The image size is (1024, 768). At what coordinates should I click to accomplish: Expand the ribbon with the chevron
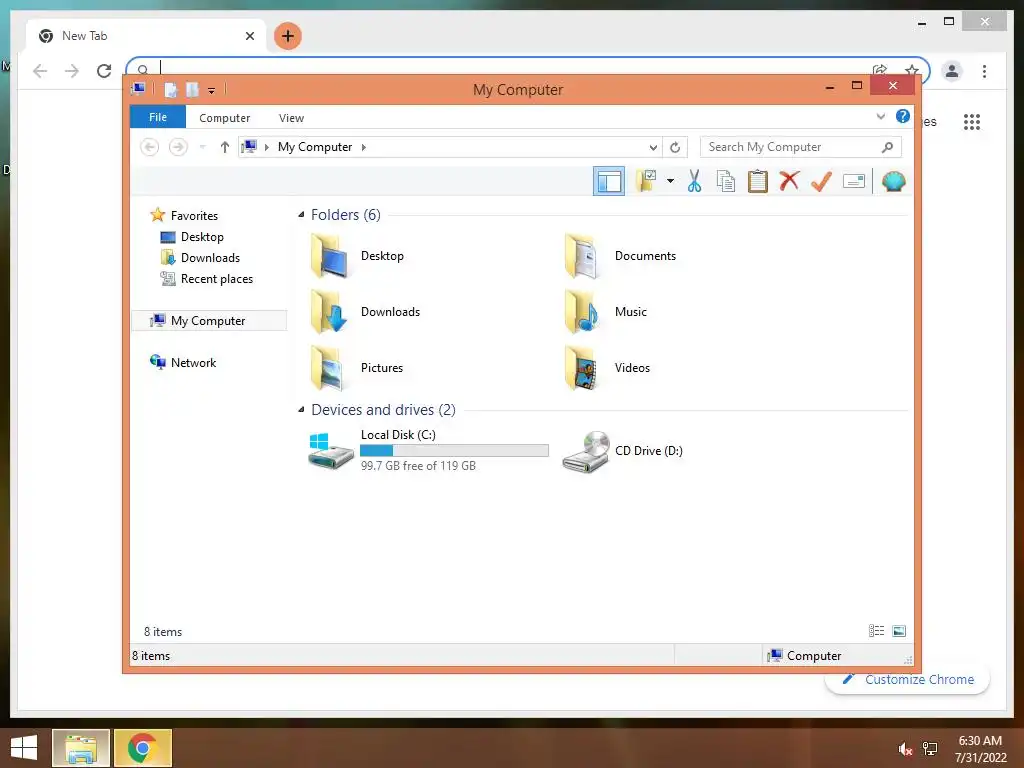[880, 116]
